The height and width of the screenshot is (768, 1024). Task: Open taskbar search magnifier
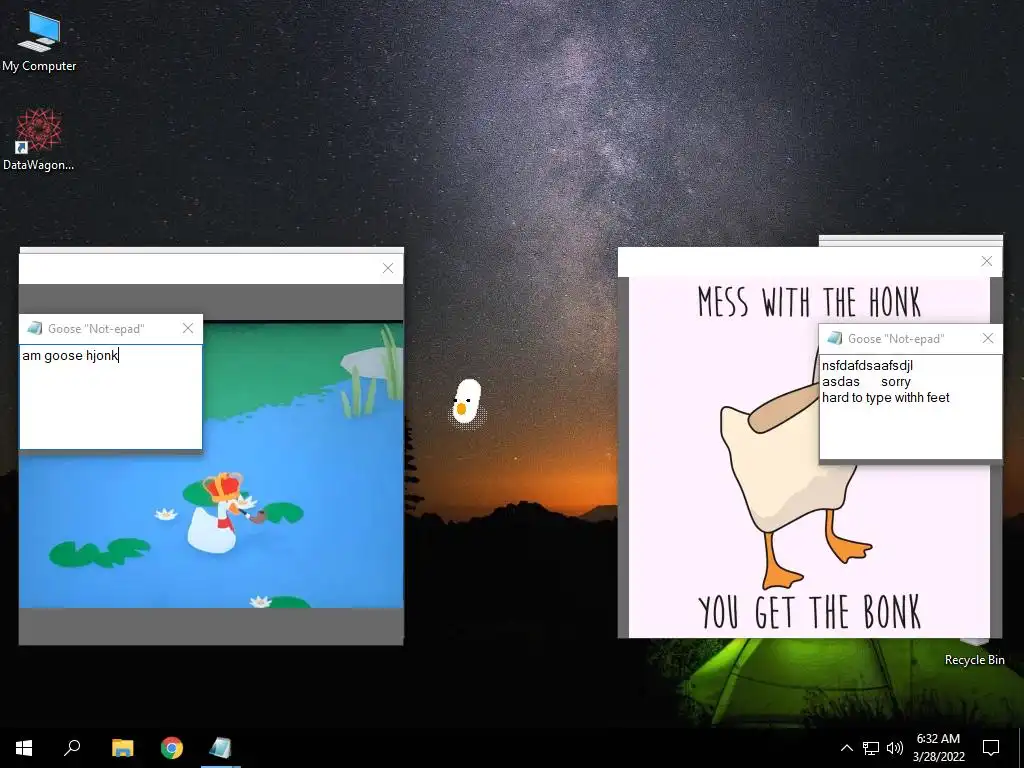pos(72,748)
